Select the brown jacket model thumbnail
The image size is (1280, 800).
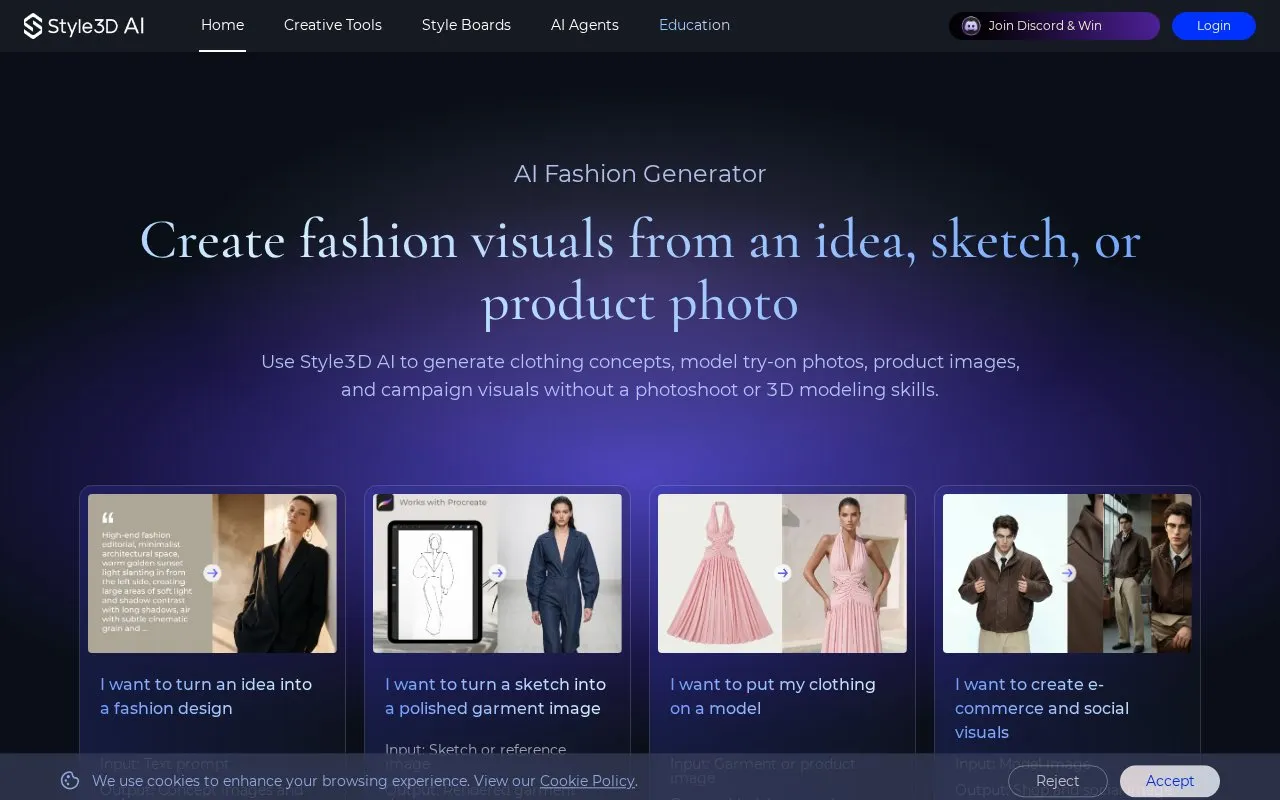point(1067,573)
